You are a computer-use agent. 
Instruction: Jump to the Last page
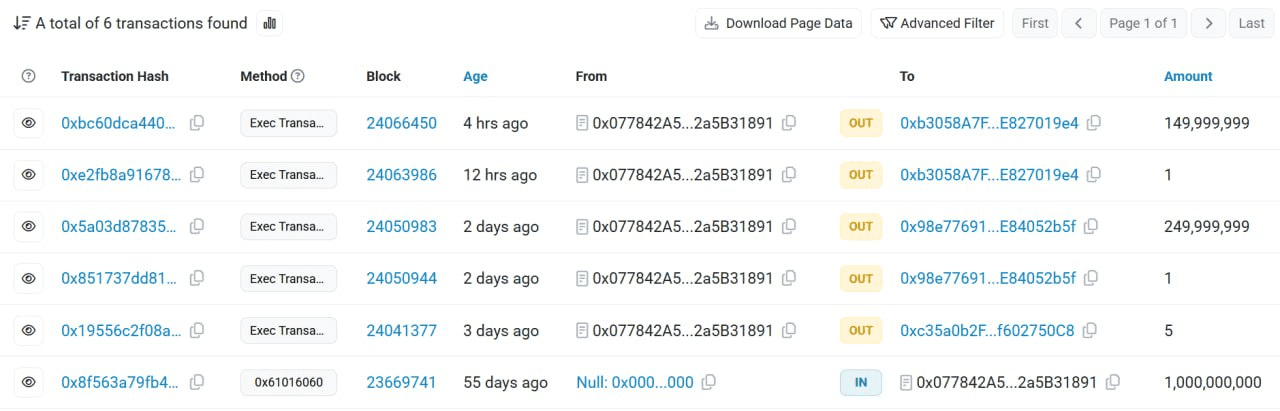(1251, 23)
